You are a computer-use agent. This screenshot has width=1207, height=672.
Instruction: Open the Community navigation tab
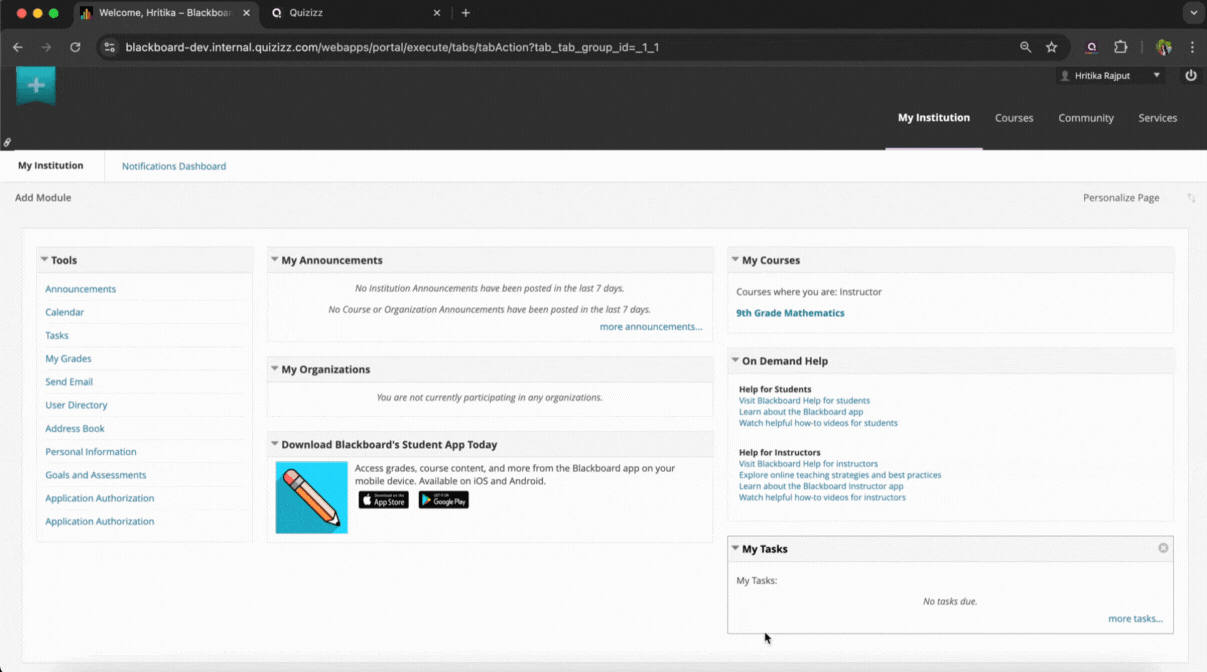(1086, 118)
